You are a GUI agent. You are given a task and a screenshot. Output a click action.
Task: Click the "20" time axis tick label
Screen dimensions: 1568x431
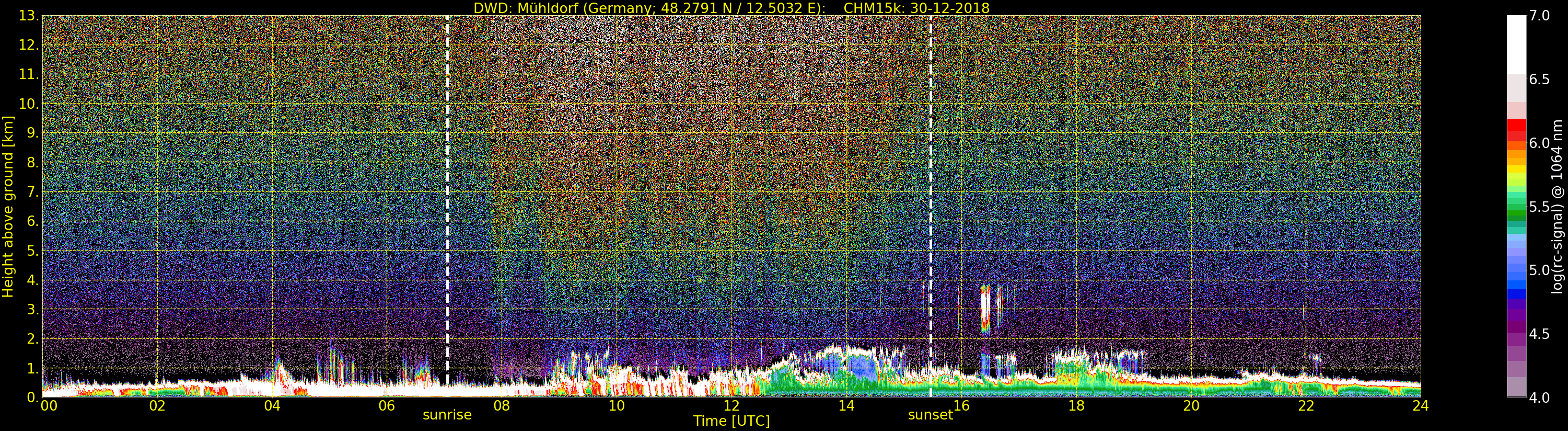(x=1191, y=406)
